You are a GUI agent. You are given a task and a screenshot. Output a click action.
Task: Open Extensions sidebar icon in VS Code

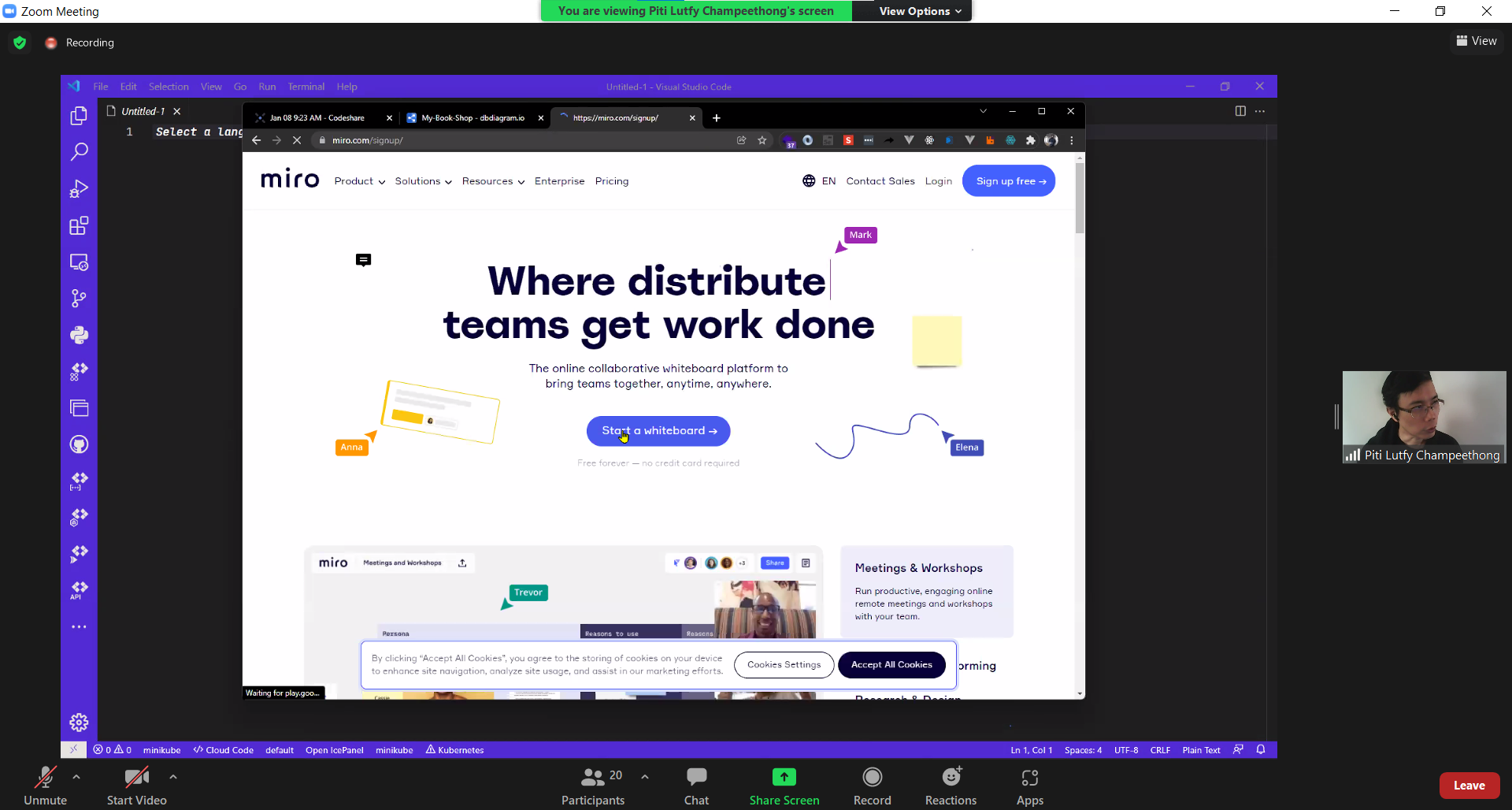tap(79, 226)
